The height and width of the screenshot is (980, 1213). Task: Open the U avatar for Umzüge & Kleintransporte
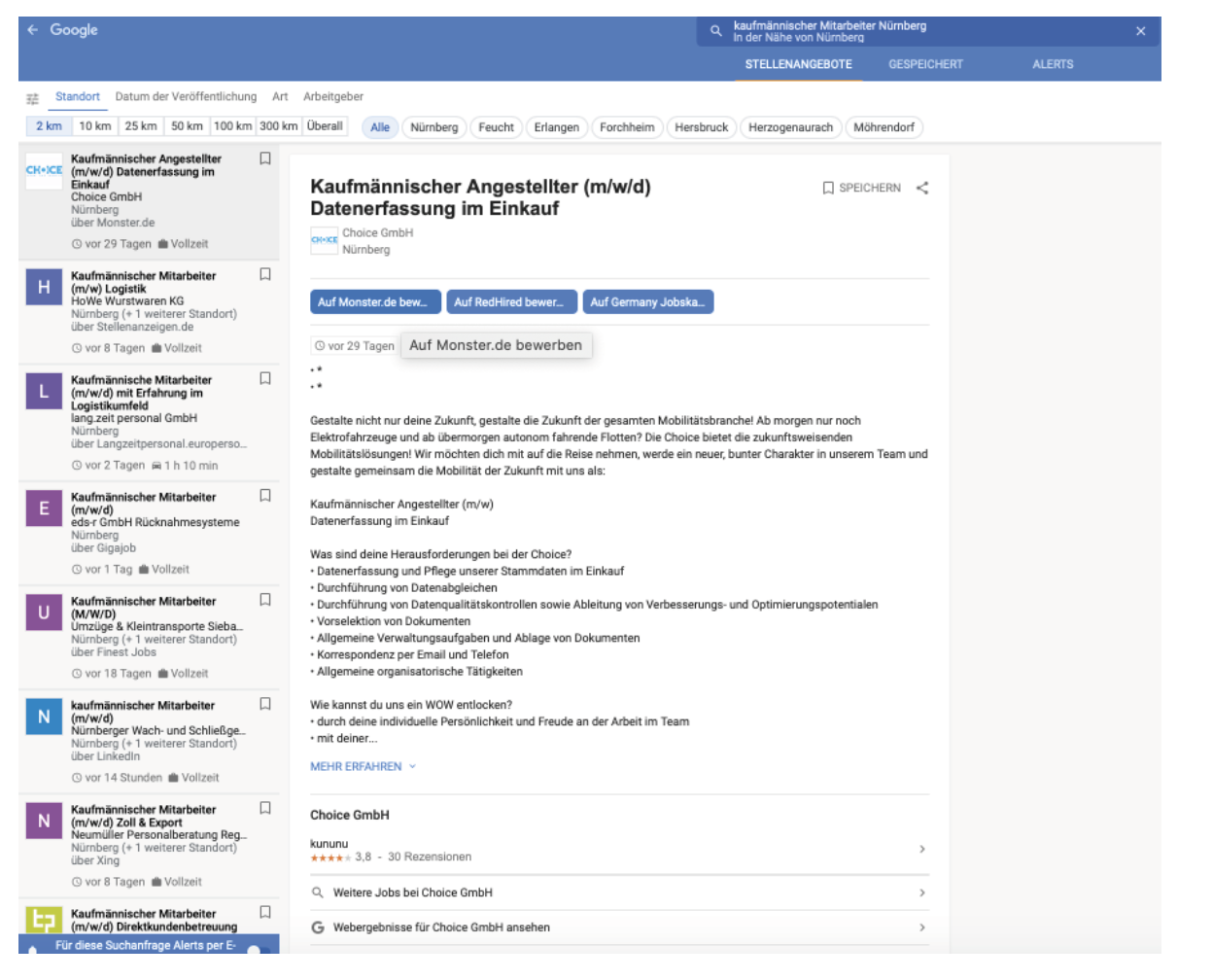tap(44, 612)
